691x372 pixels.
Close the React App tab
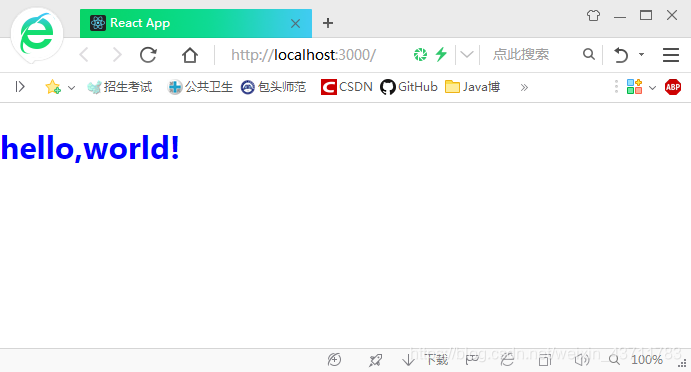[x=295, y=23]
